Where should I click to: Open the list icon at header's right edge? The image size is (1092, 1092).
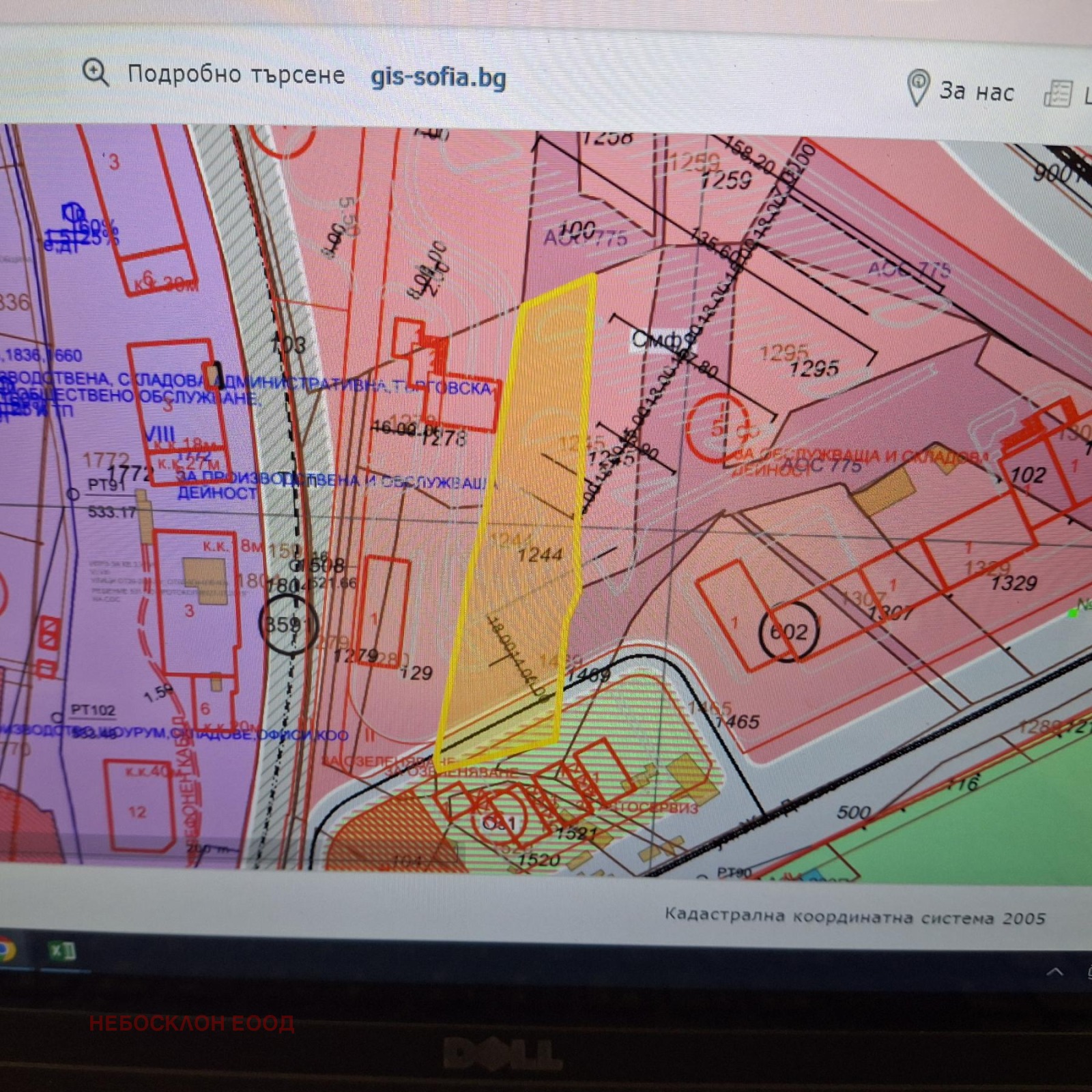pyautogui.click(x=1057, y=94)
